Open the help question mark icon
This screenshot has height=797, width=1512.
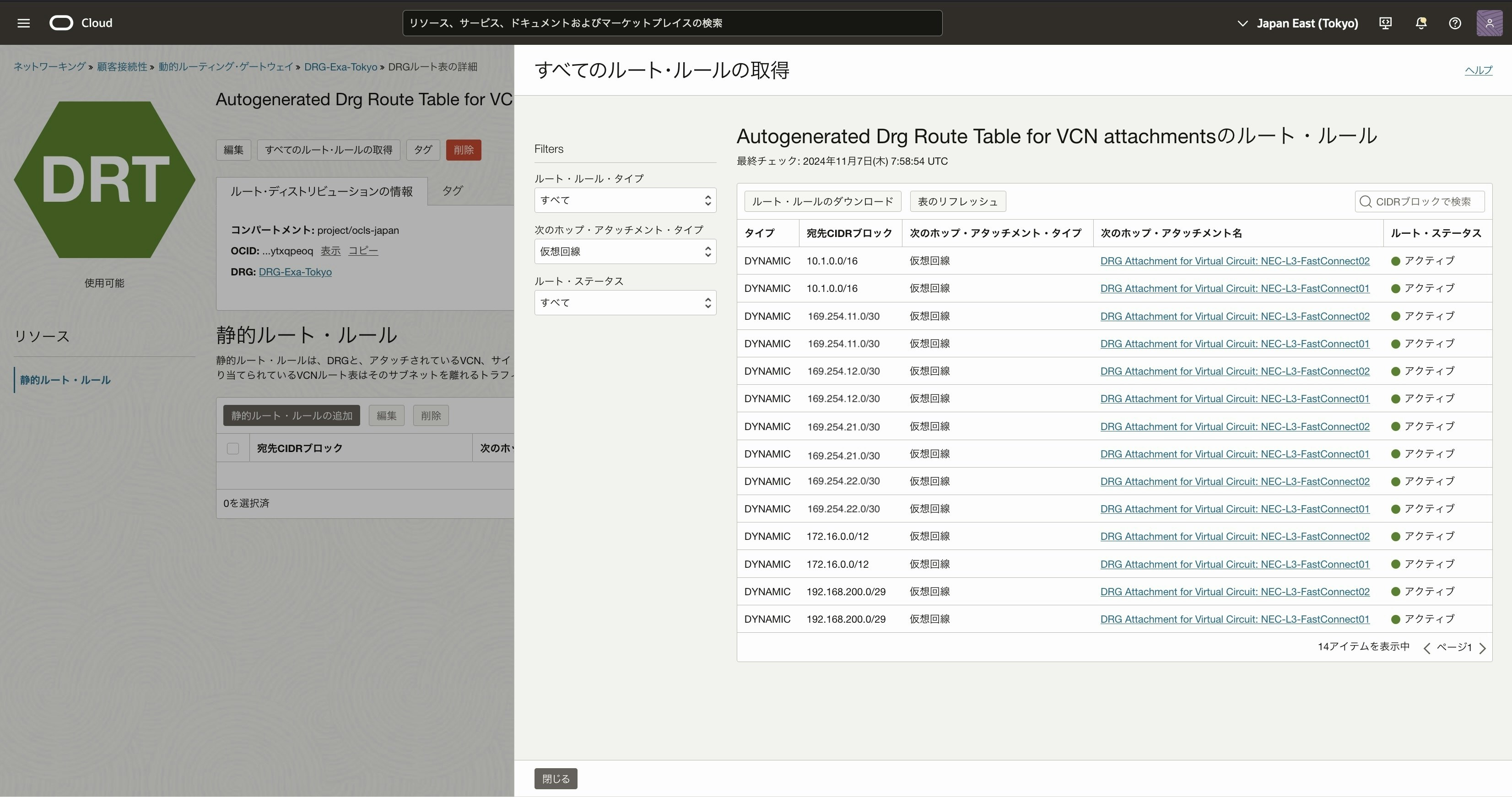click(1454, 23)
